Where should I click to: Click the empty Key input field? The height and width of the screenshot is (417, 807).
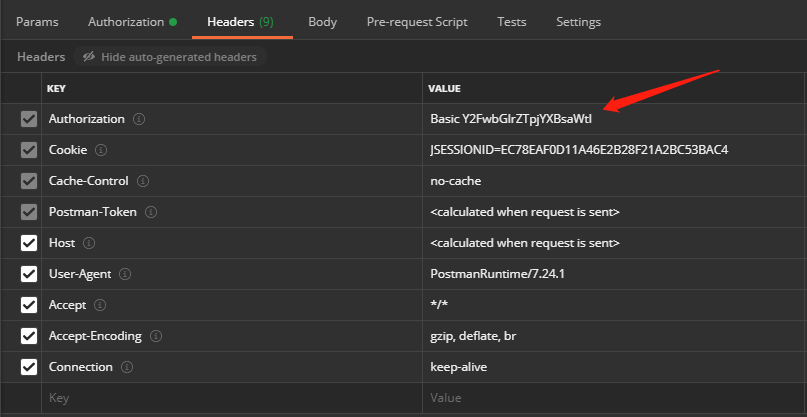(x=232, y=397)
